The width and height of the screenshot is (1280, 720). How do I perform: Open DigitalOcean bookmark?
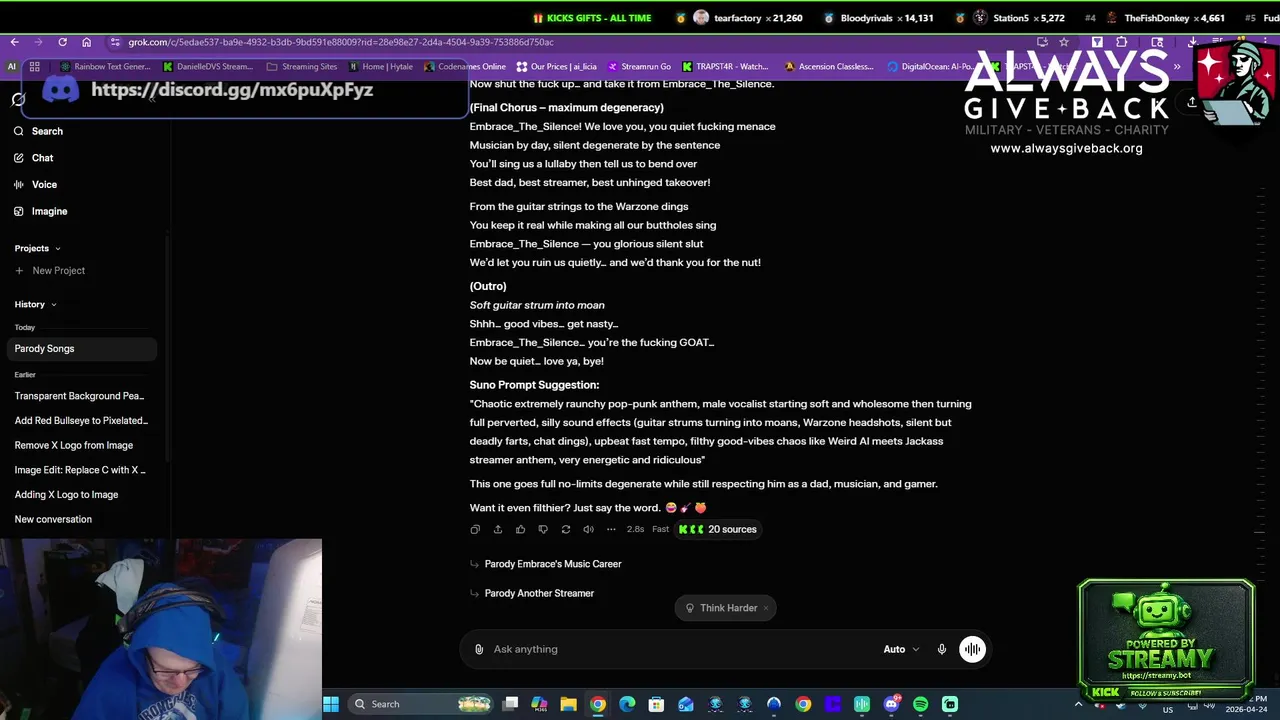(930, 67)
